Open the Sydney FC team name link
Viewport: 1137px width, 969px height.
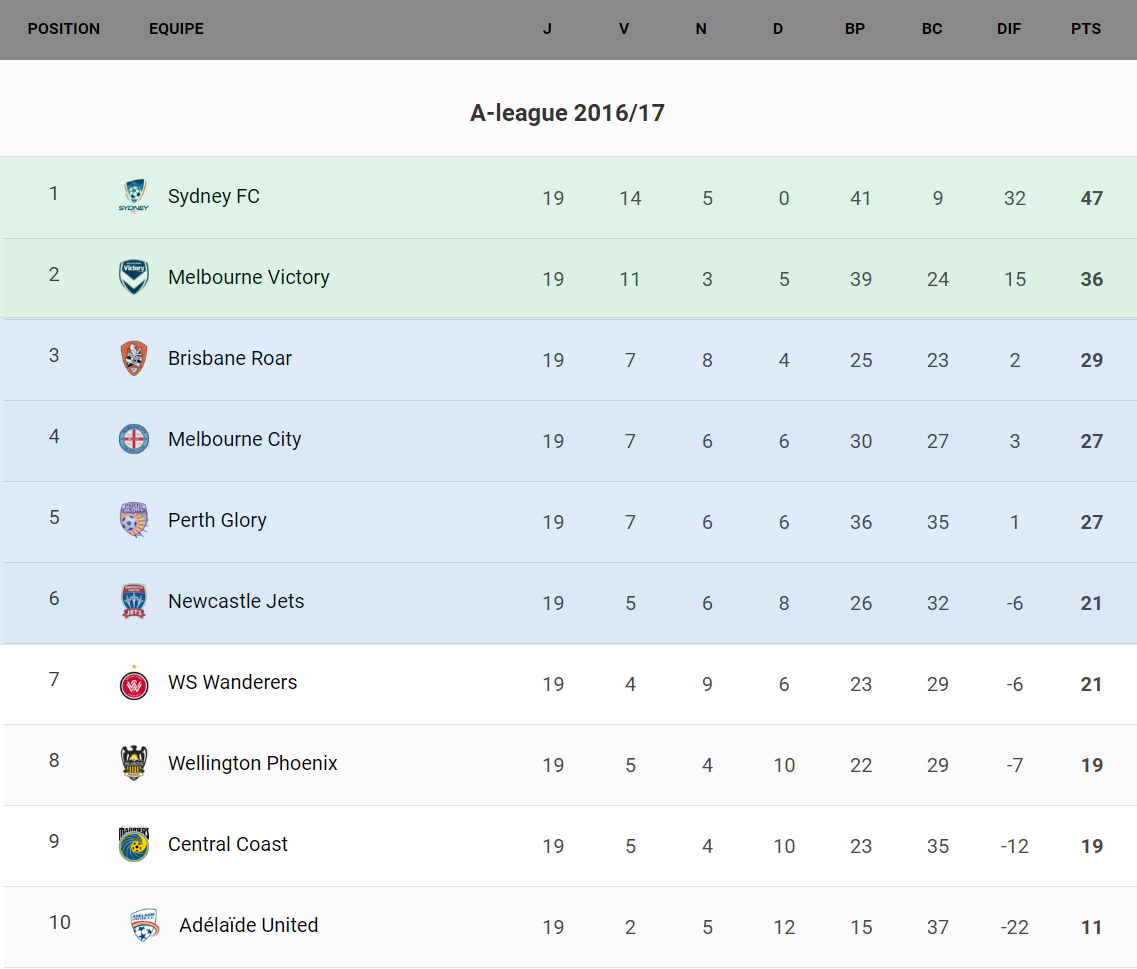click(214, 196)
